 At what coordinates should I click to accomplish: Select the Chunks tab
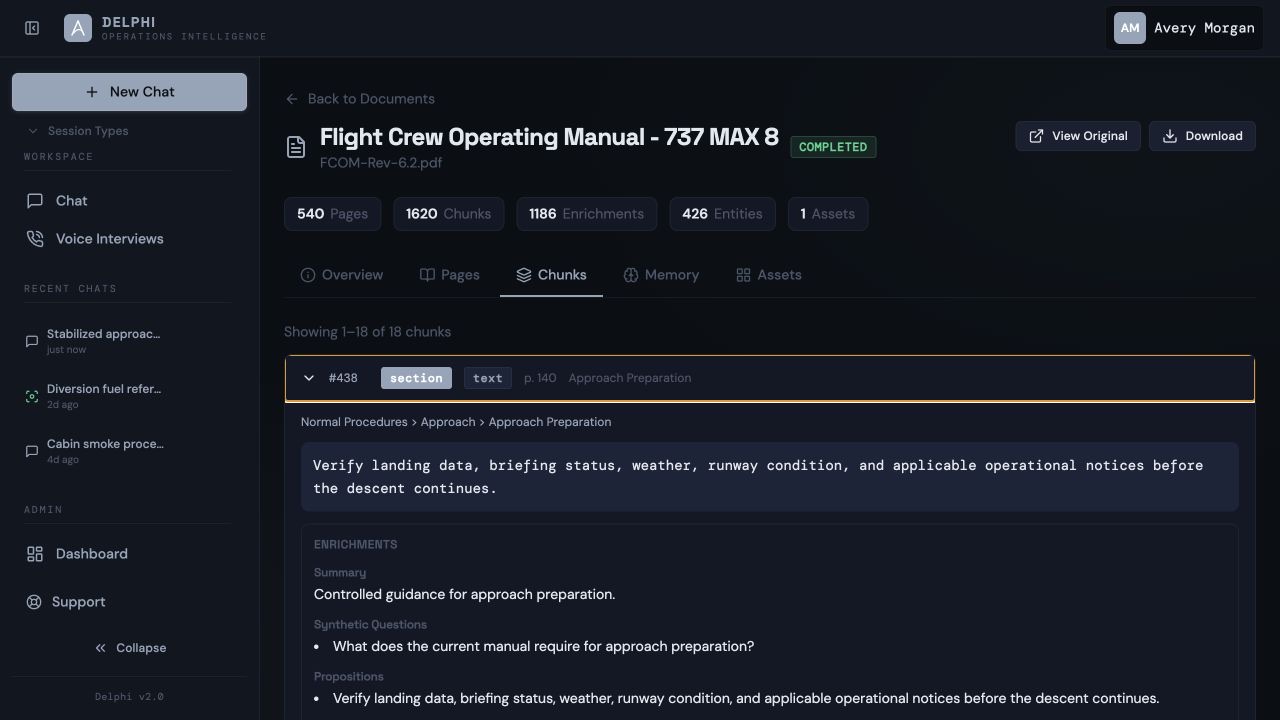click(x=551, y=275)
